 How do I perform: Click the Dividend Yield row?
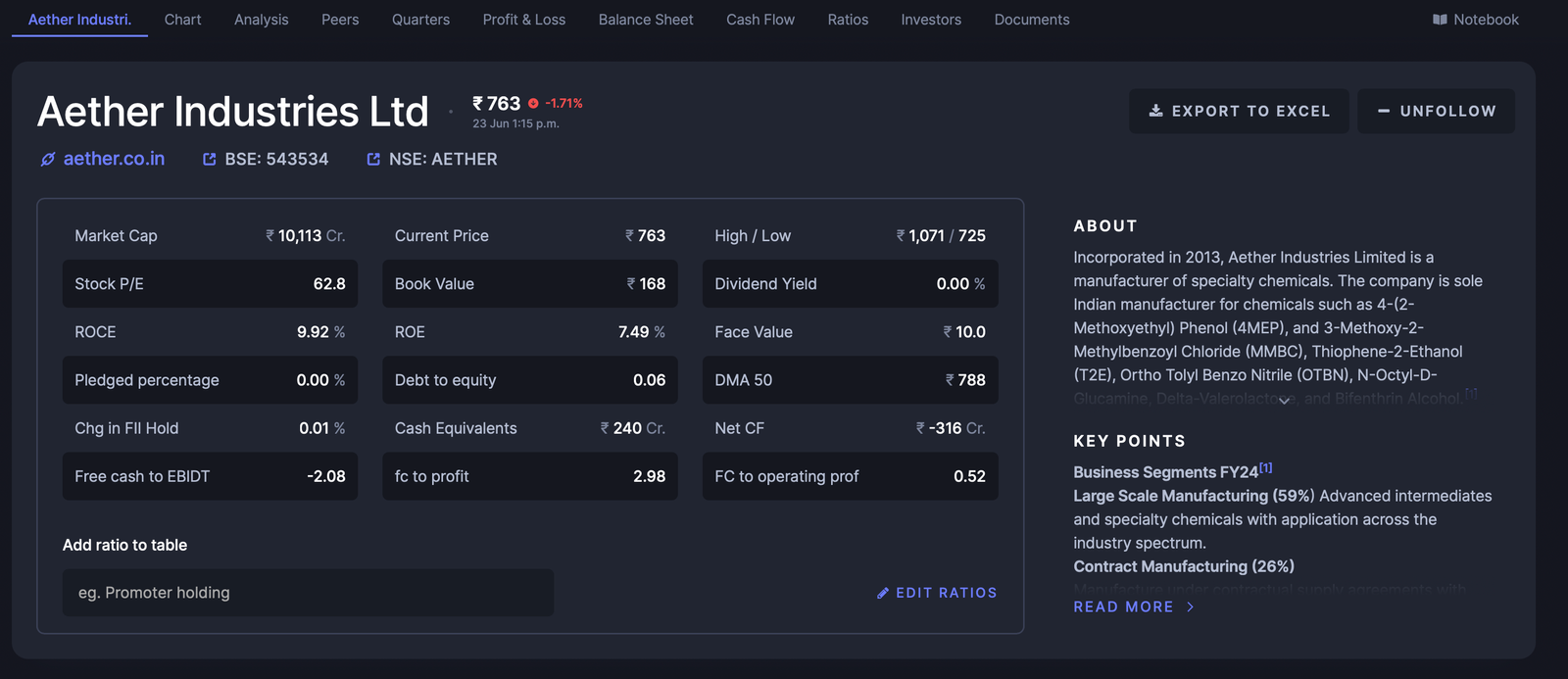coord(851,284)
